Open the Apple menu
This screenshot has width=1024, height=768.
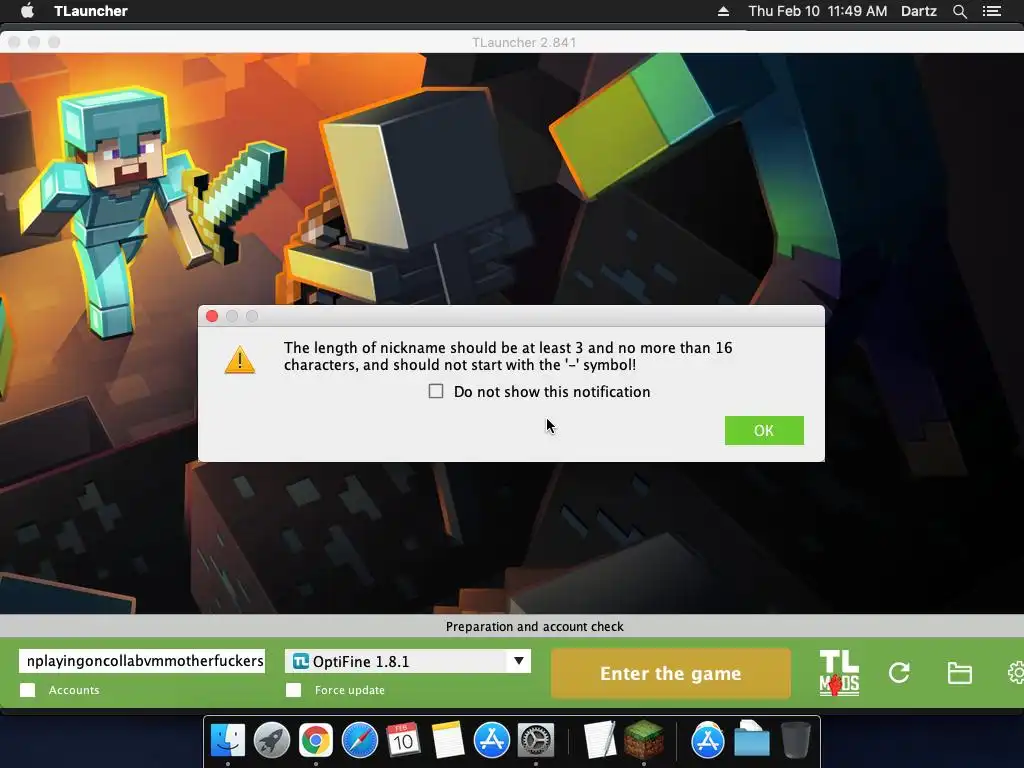click(27, 10)
